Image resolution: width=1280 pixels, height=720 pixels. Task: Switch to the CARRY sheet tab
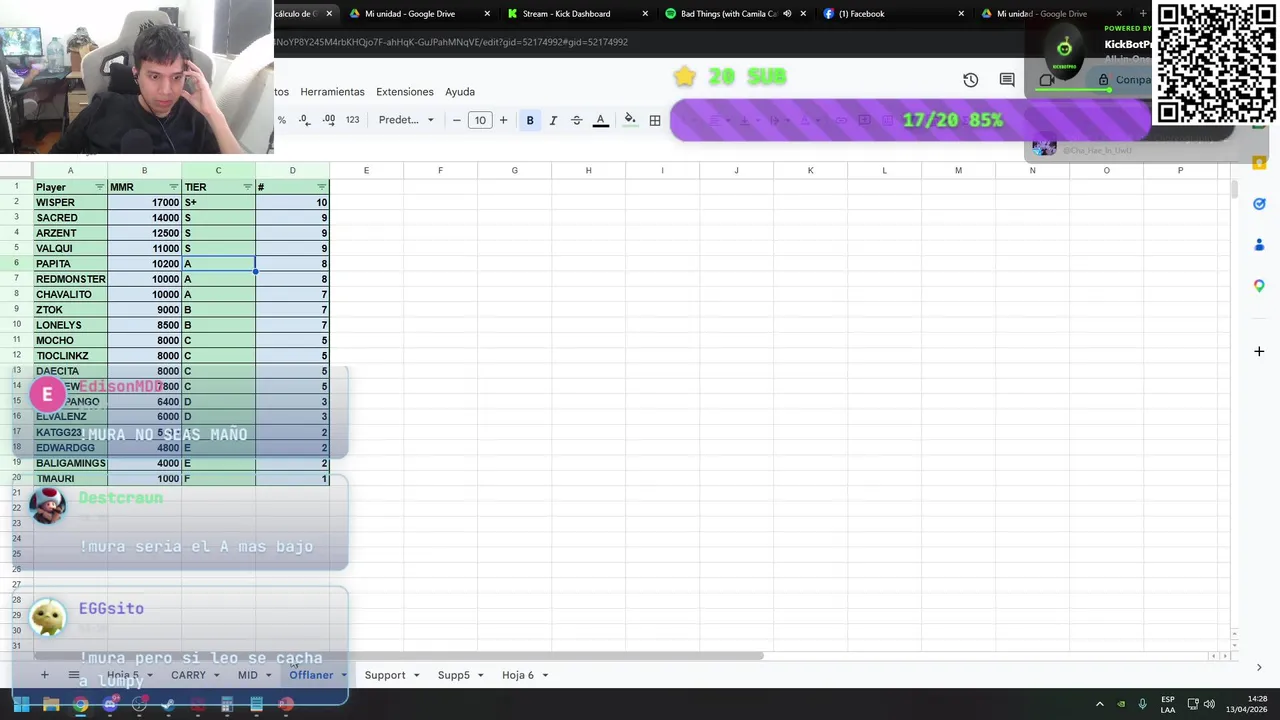(188, 675)
